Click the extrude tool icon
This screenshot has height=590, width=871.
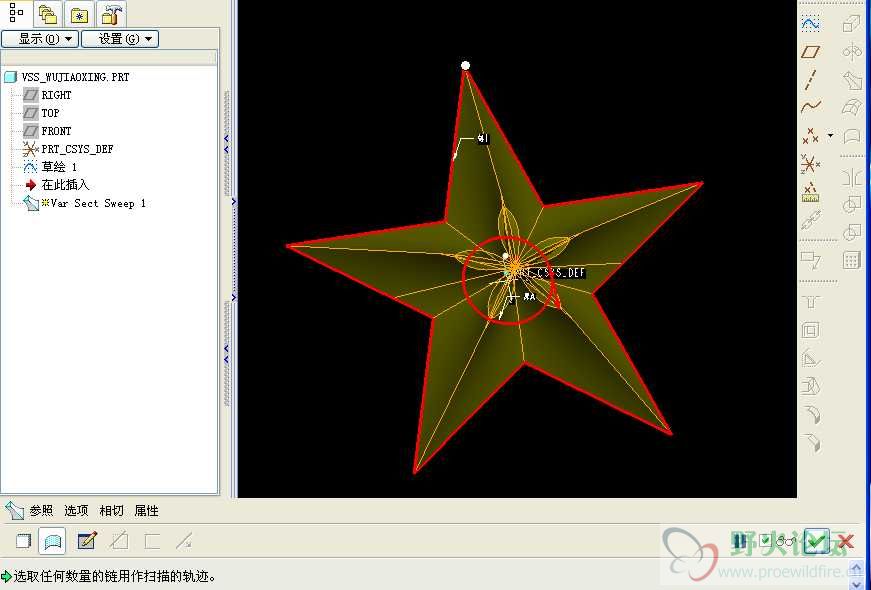(852, 24)
